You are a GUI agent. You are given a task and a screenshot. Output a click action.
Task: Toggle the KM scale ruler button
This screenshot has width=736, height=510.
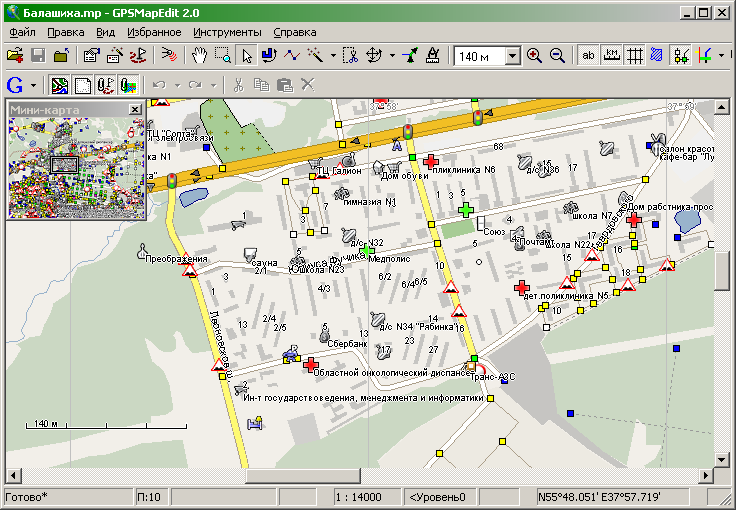(611, 56)
